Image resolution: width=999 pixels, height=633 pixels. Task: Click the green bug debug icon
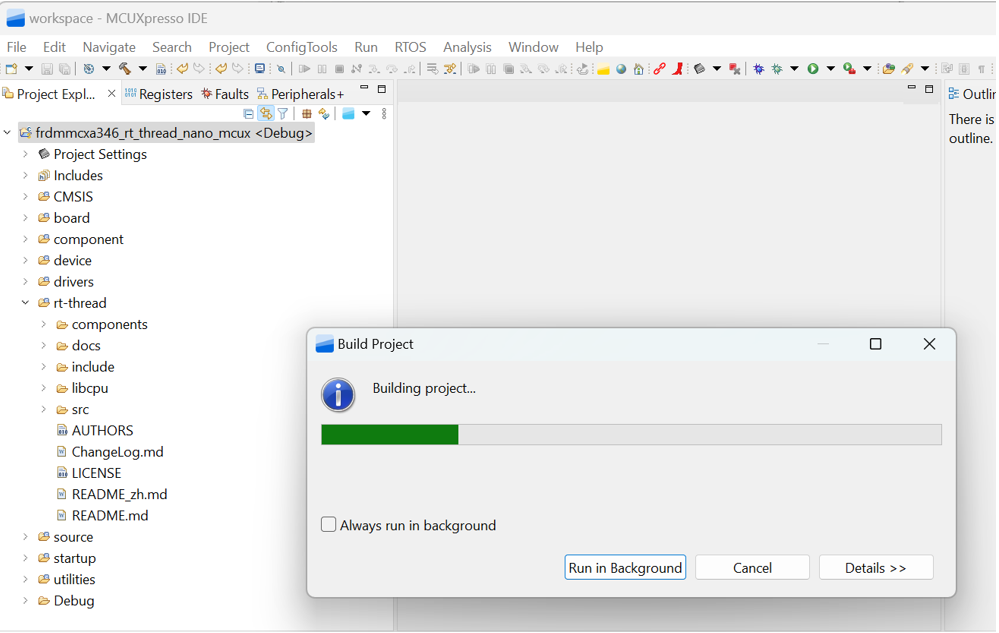tap(777, 69)
